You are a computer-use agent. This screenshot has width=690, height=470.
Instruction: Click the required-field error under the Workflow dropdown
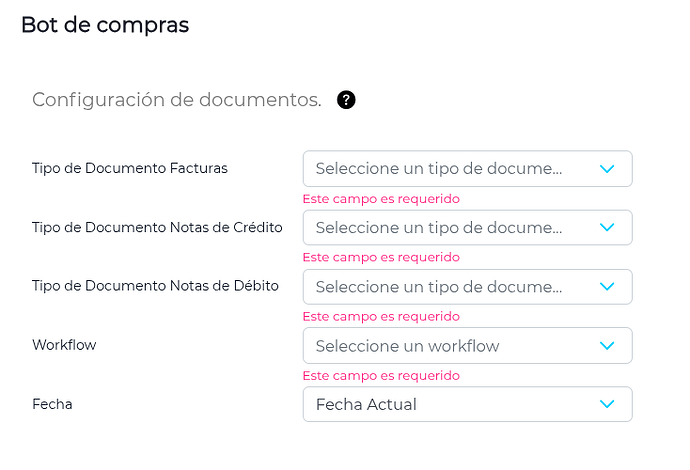[381, 376]
